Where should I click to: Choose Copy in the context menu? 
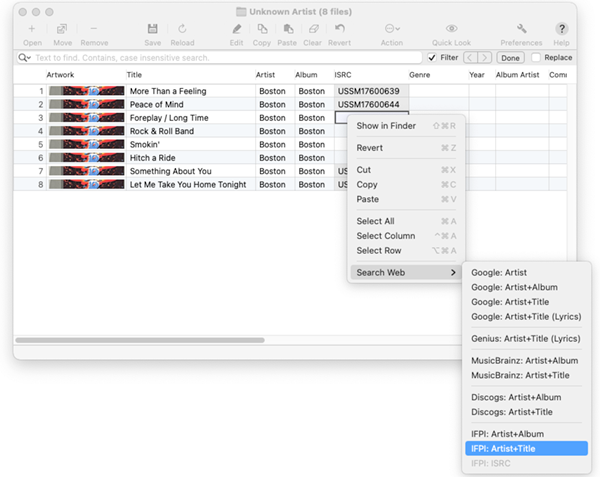tap(406, 184)
